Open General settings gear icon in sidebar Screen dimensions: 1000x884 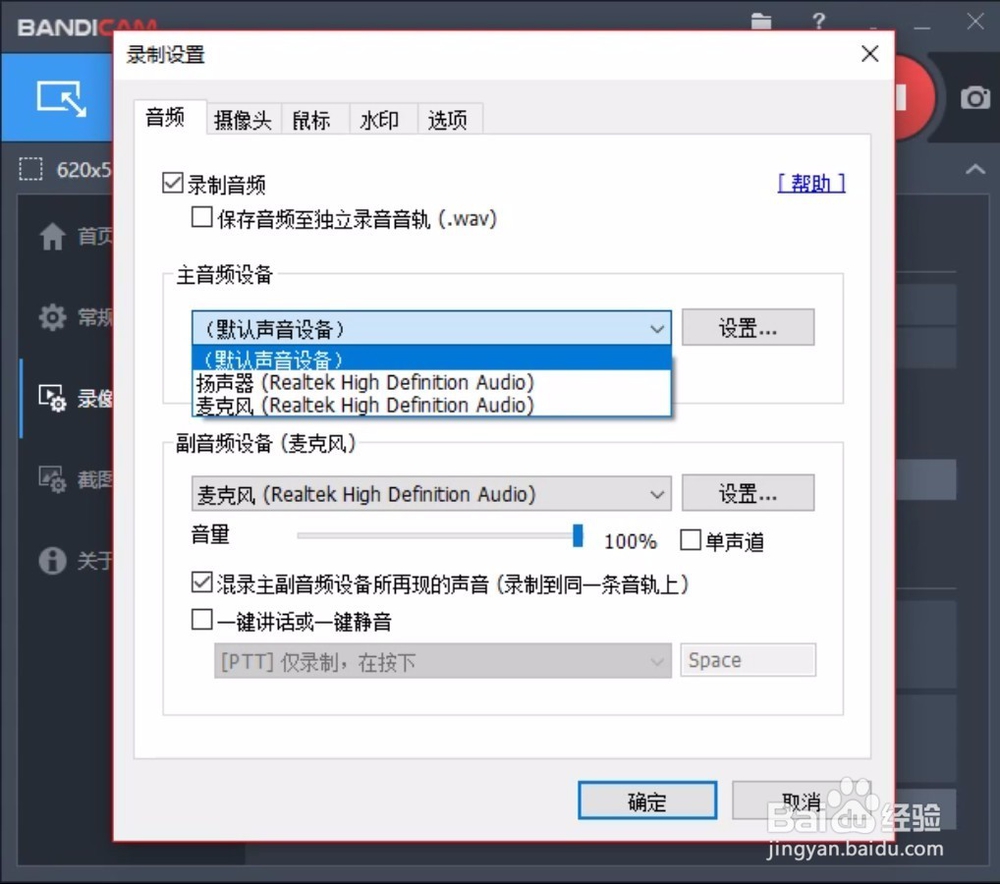point(52,317)
